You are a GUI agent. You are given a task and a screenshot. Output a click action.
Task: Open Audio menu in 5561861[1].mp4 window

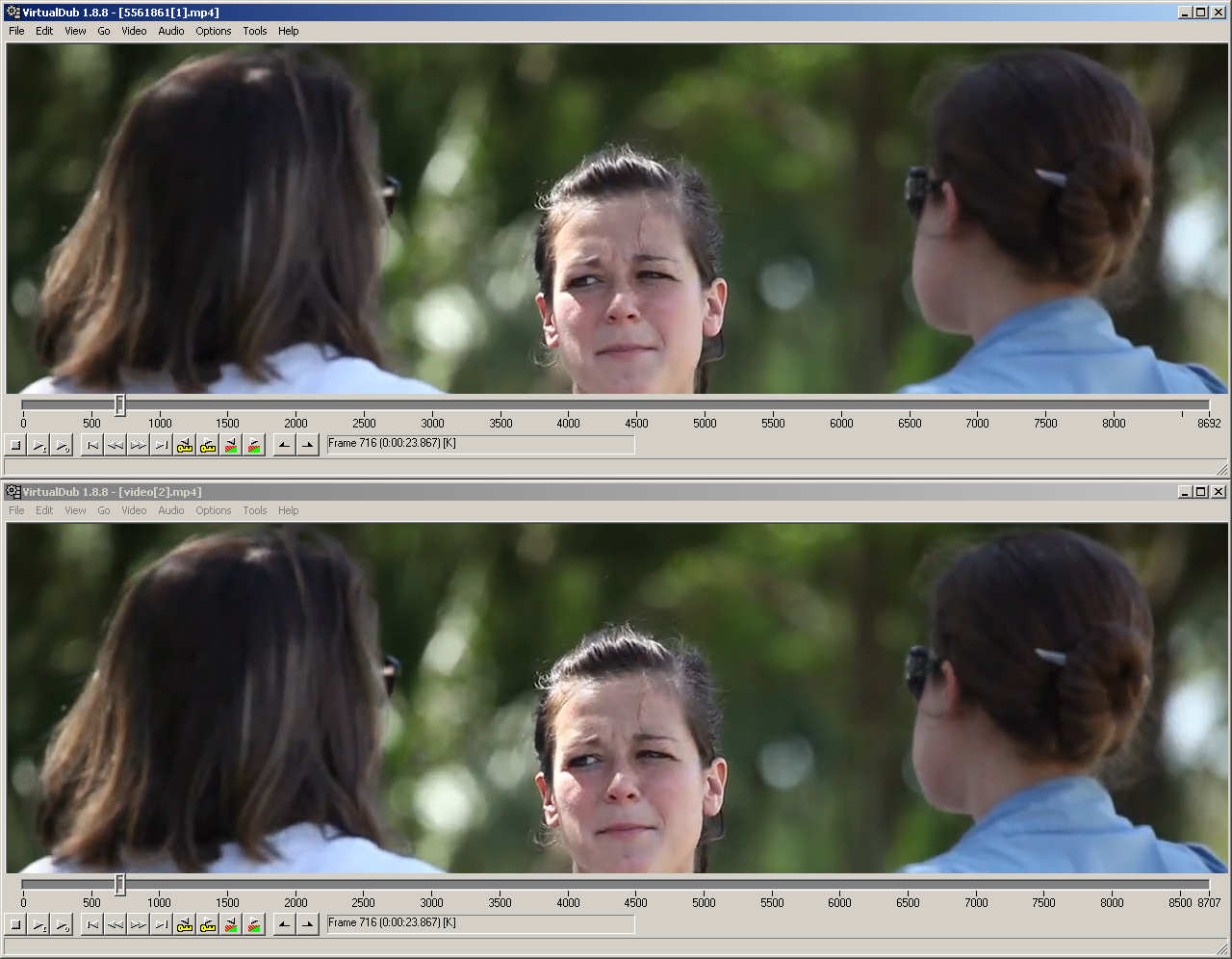click(x=171, y=31)
